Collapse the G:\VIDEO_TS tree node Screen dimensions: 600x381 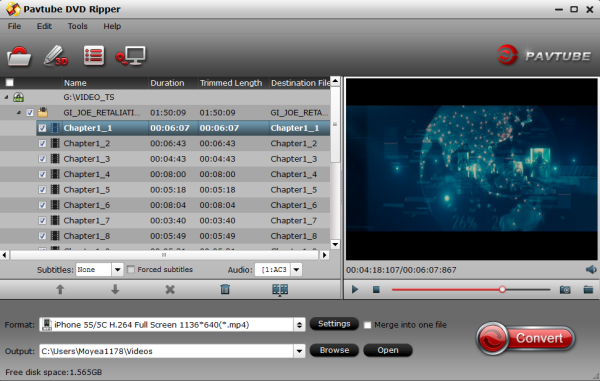tap(7, 97)
